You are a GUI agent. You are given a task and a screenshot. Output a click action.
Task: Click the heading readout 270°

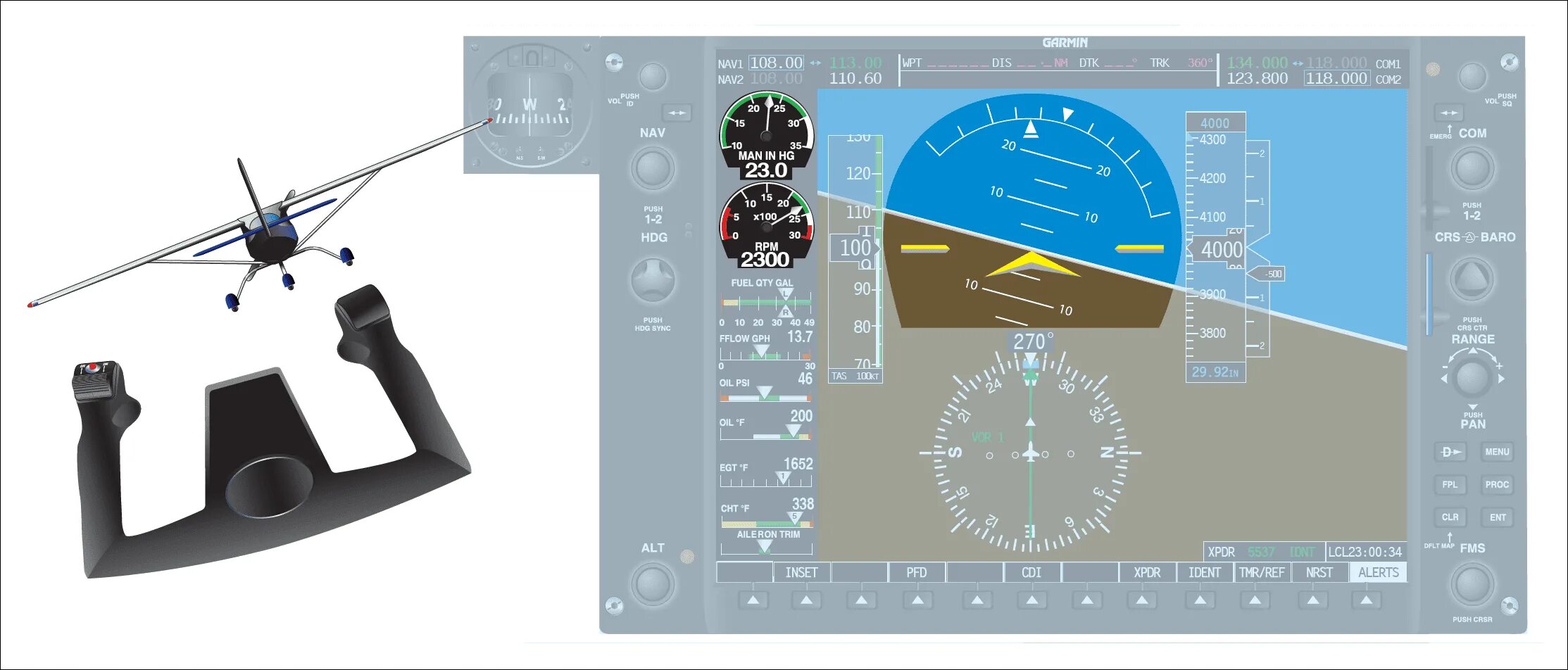tap(1032, 341)
